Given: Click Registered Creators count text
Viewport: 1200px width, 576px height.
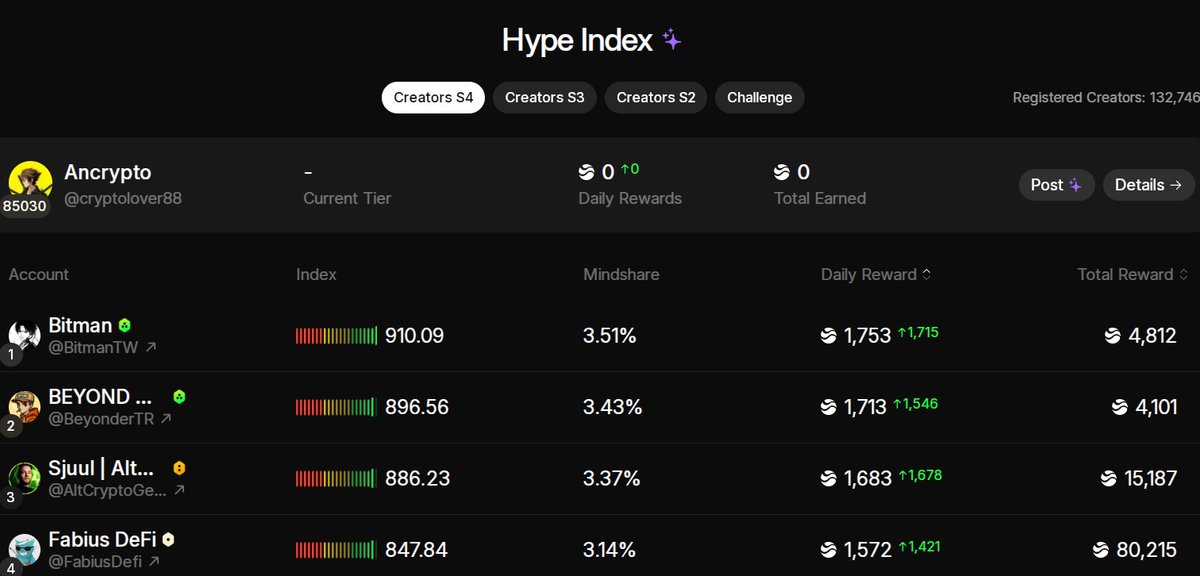Looking at the screenshot, I should click(1106, 97).
